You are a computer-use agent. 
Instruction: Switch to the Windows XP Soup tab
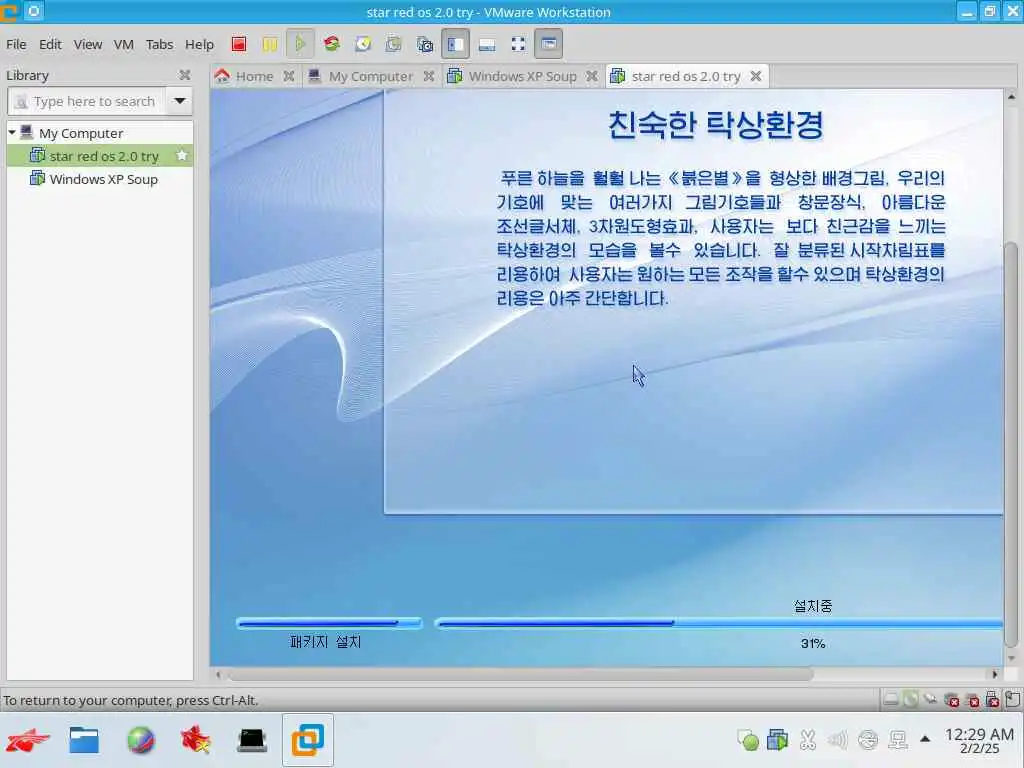(522, 76)
